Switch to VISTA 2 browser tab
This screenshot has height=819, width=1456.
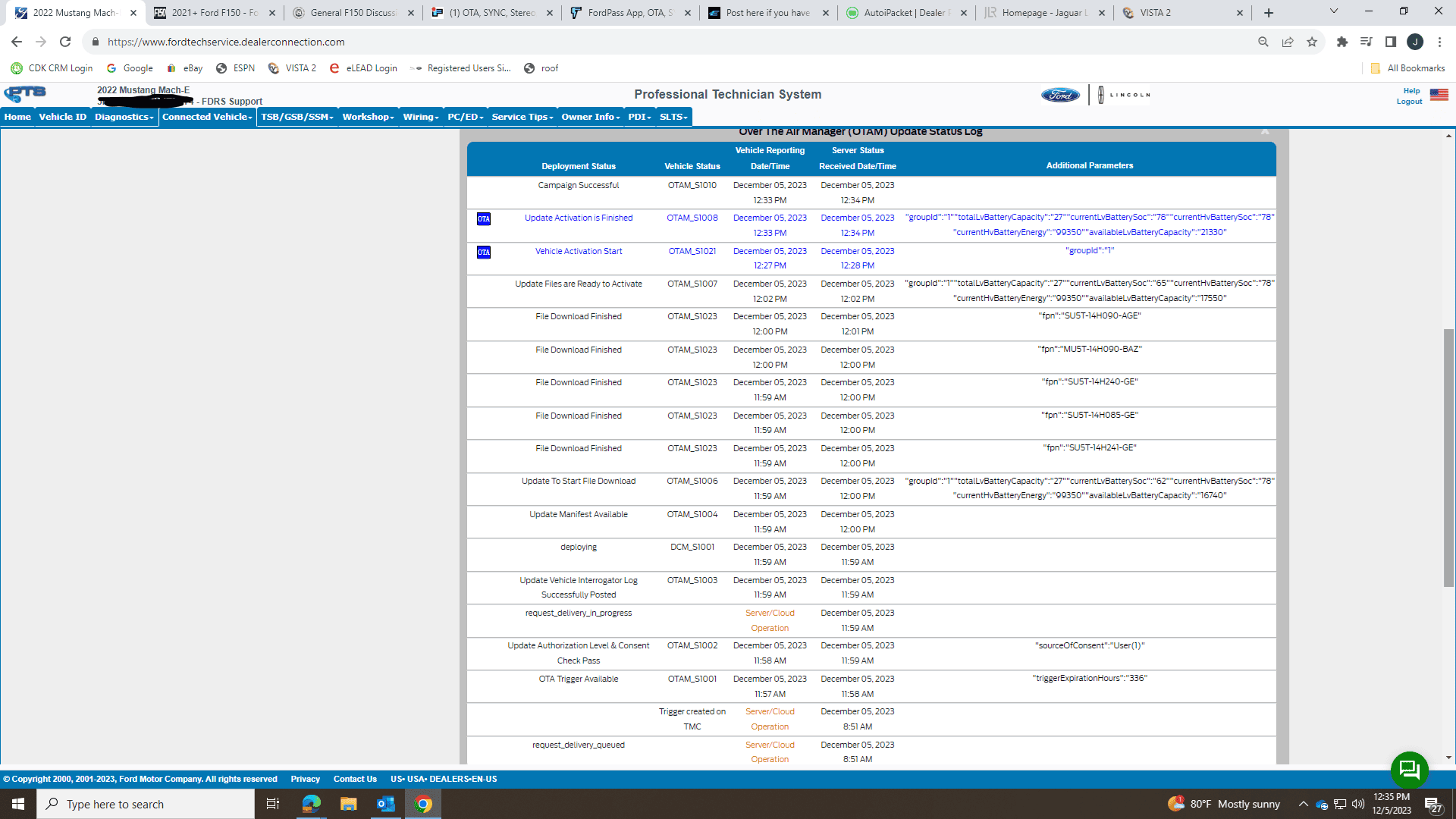pos(1183,13)
